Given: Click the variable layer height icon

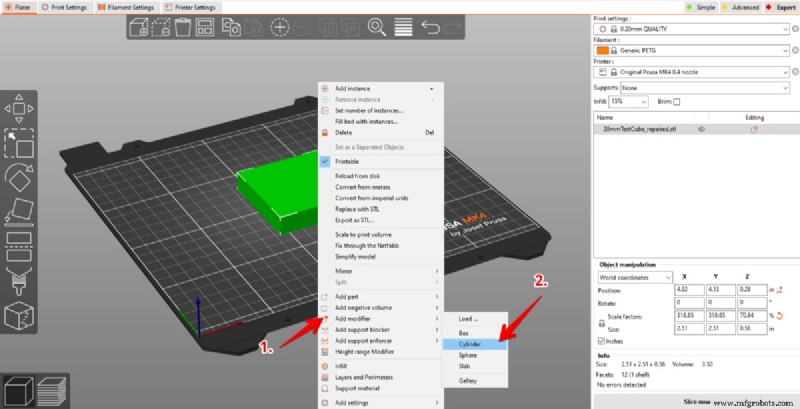Looking at the screenshot, I should (x=403, y=27).
